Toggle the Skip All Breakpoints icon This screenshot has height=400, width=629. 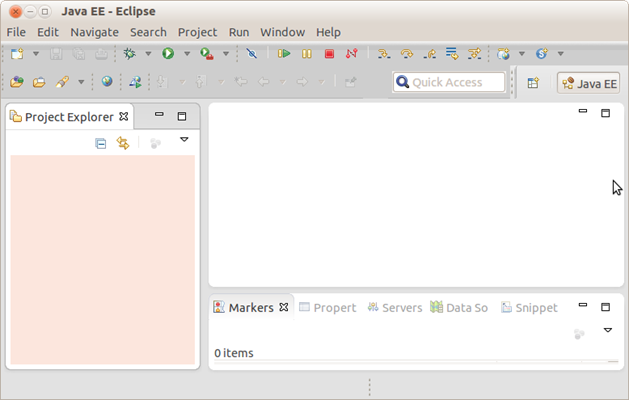coord(252,53)
